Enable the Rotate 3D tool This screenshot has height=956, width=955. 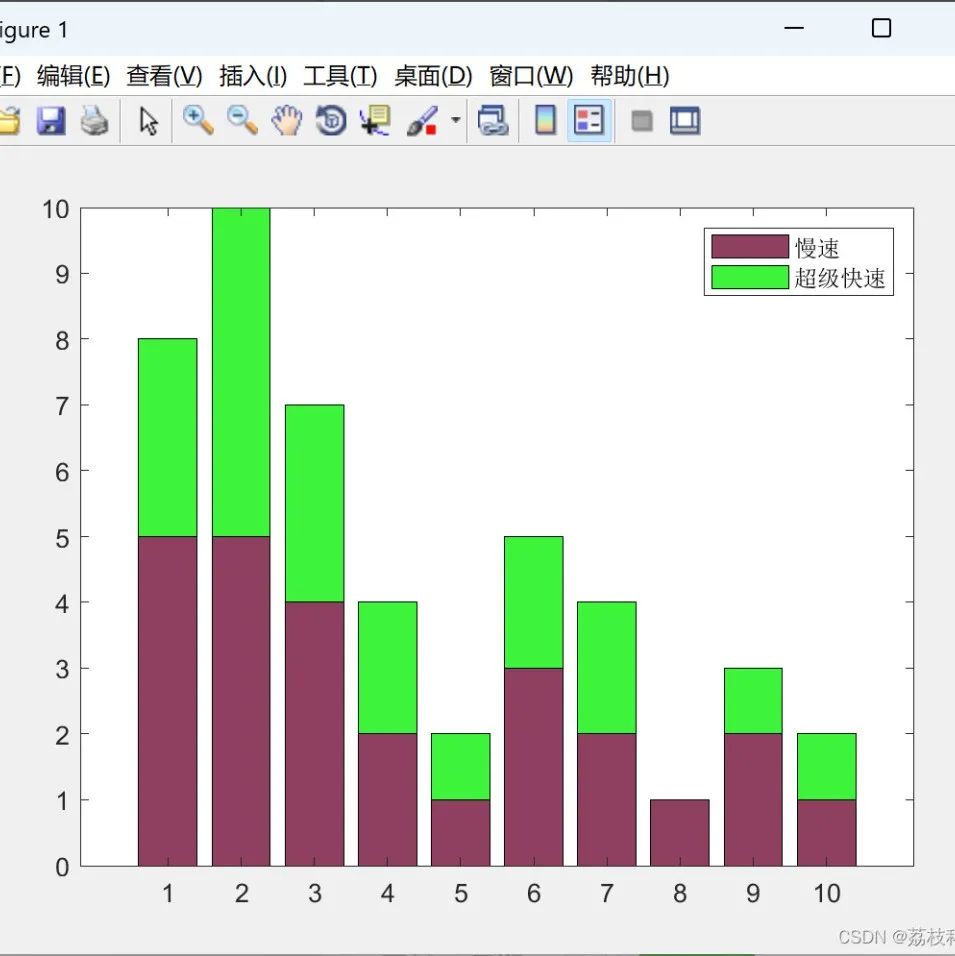tap(331, 120)
